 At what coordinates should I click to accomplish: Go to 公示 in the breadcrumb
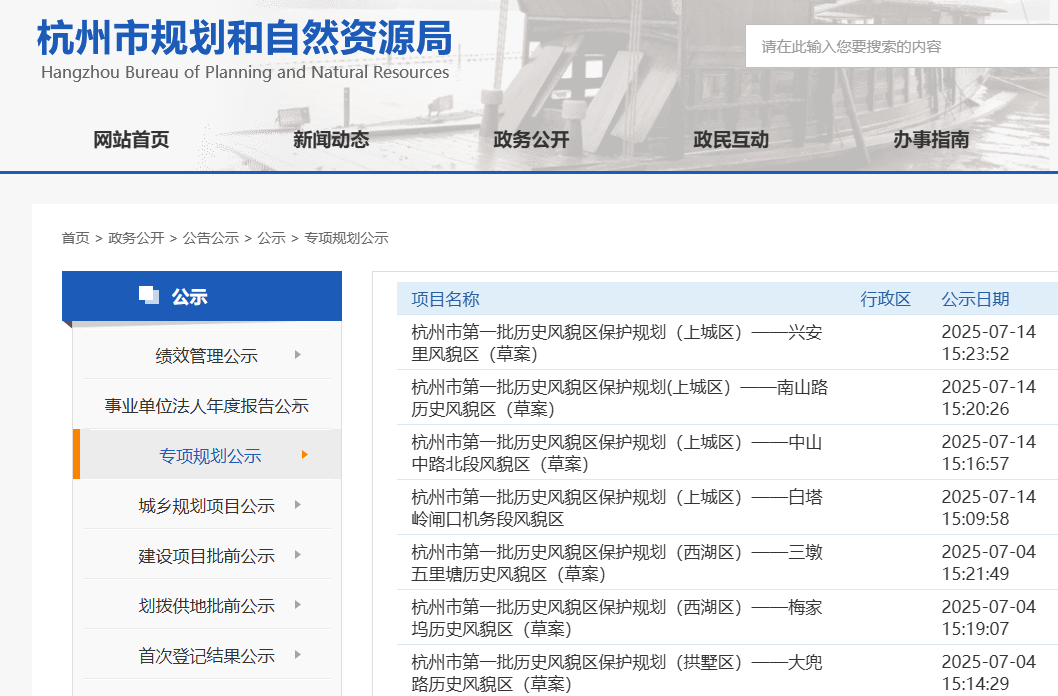tap(271, 238)
